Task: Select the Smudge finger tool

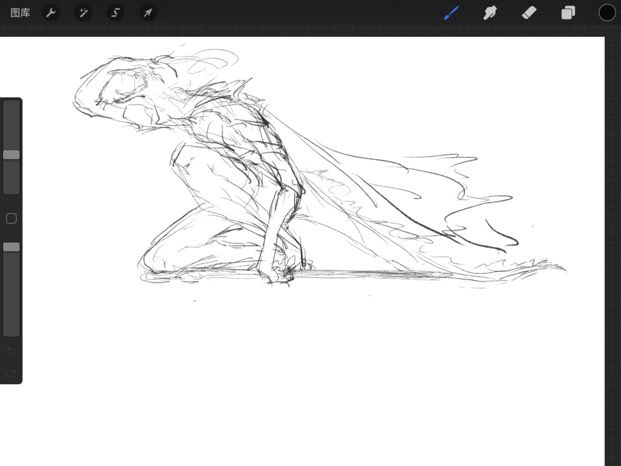Action: tap(490, 13)
